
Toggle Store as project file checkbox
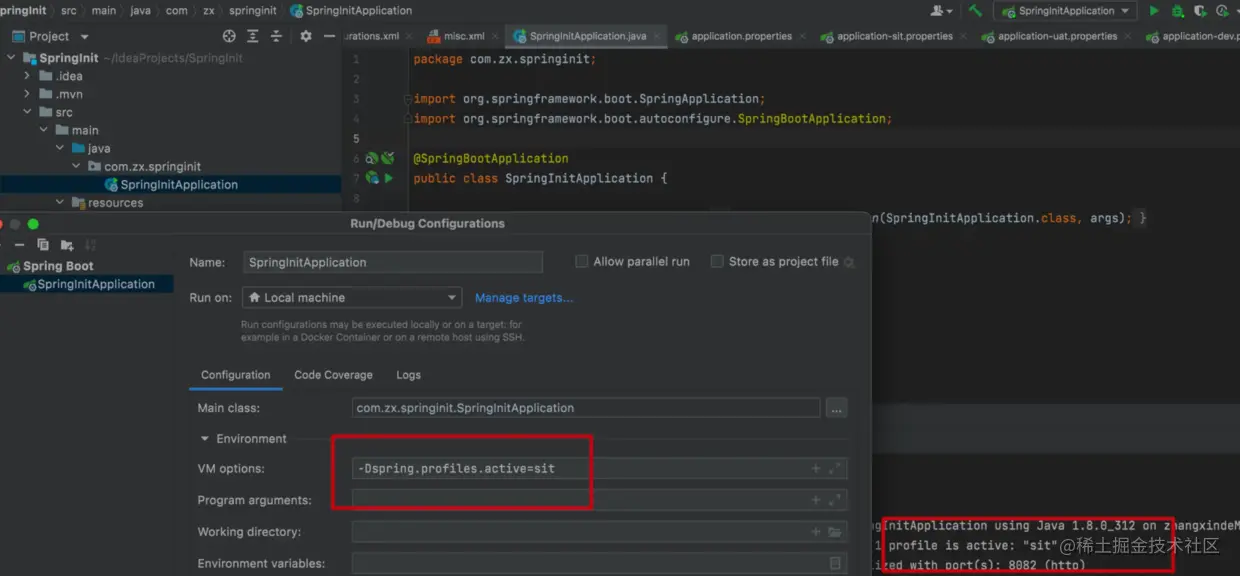(716, 261)
